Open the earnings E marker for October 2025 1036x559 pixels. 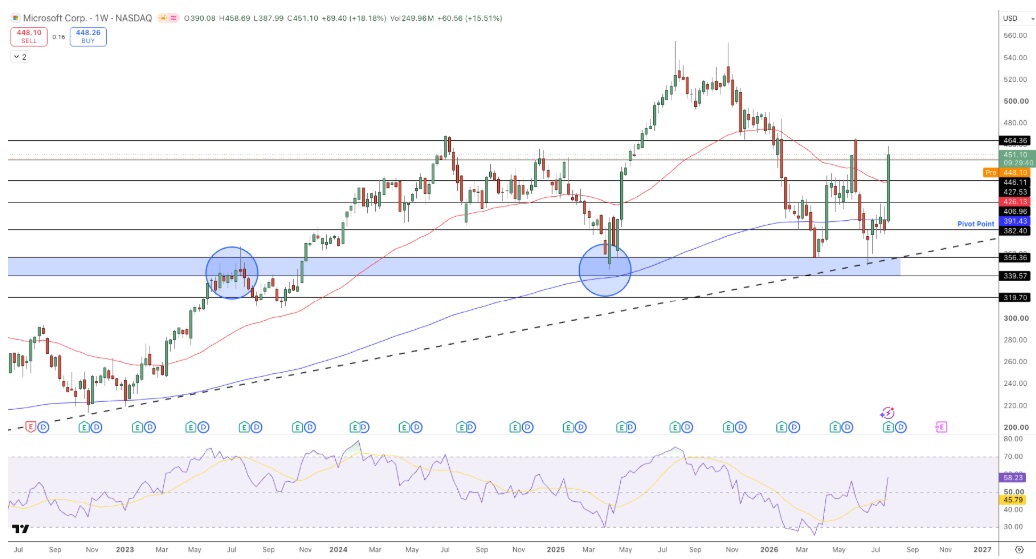point(728,428)
